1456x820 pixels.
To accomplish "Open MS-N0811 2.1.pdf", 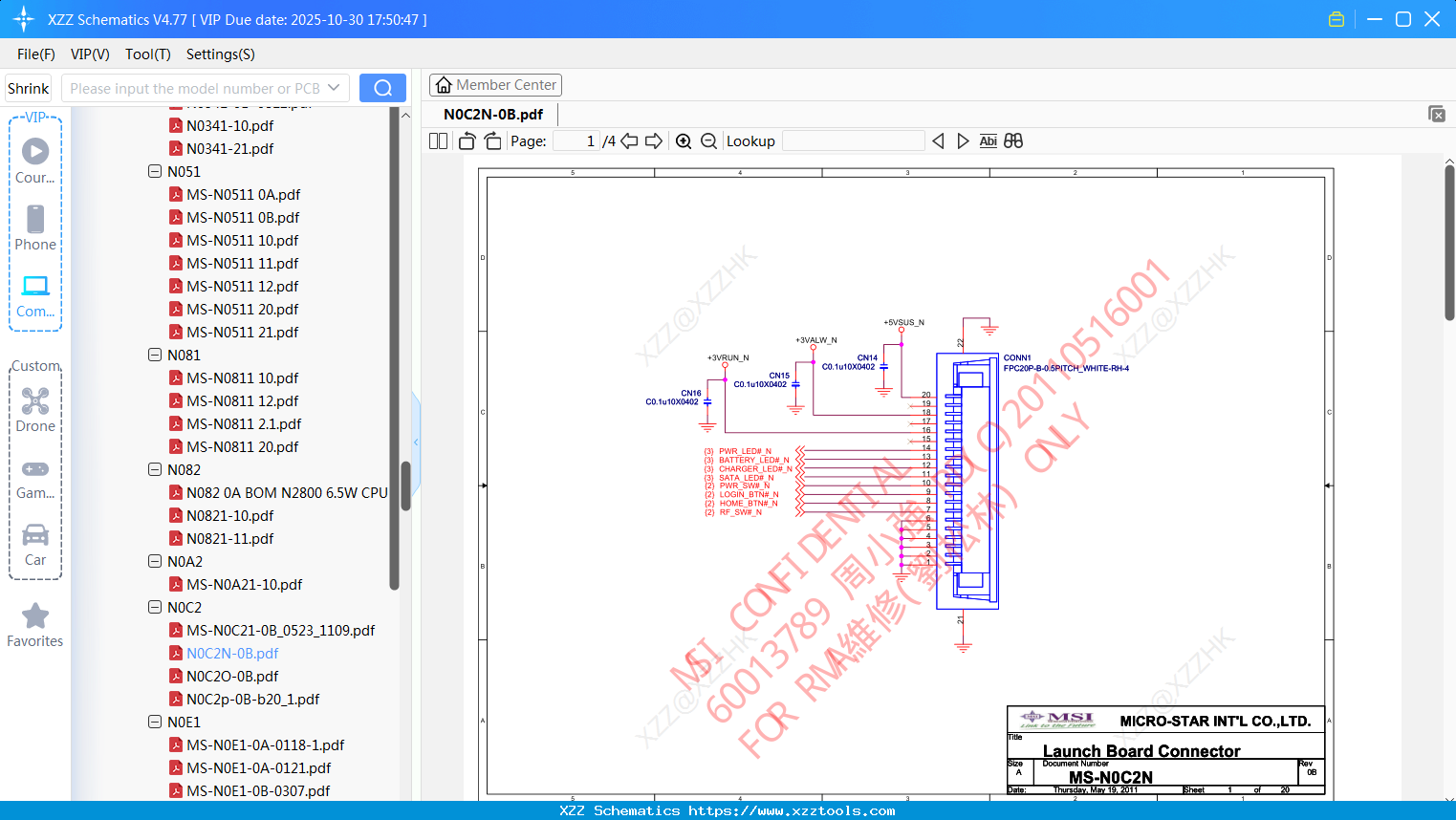I will [x=244, y=424].
